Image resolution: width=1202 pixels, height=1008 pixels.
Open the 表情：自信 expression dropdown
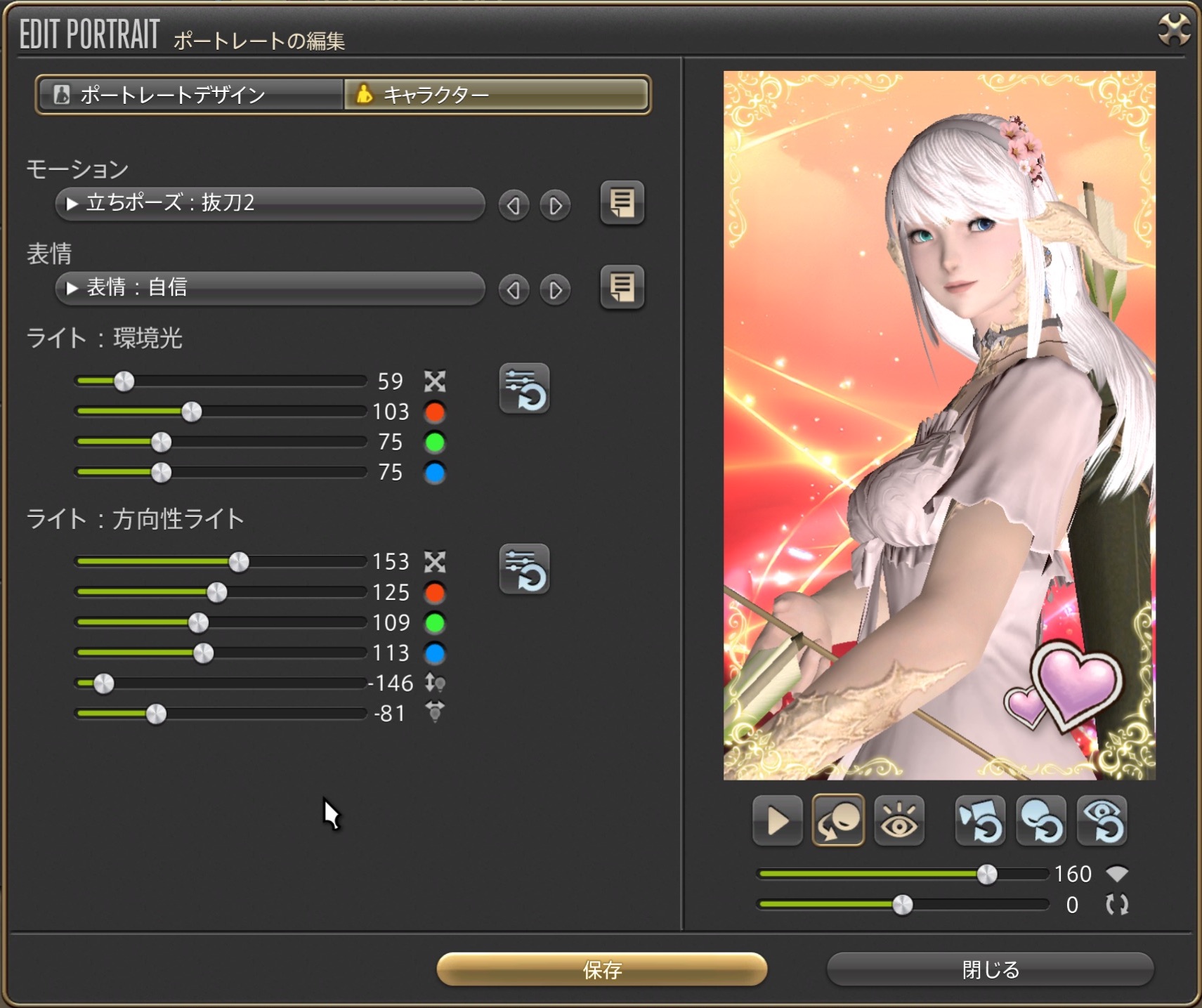click(270, 288)
